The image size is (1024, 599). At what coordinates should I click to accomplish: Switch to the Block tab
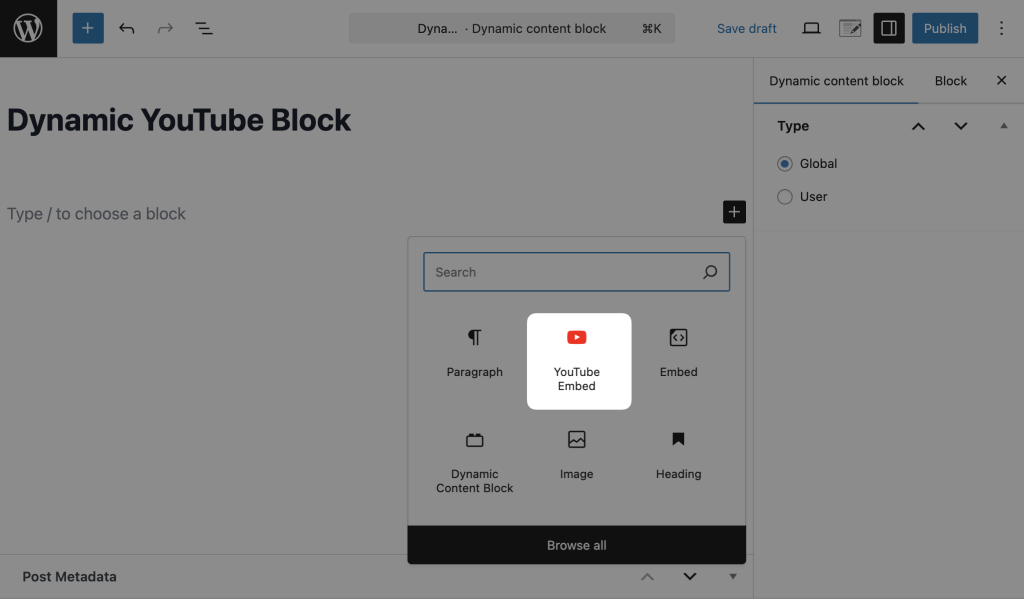tap(950, 81)
